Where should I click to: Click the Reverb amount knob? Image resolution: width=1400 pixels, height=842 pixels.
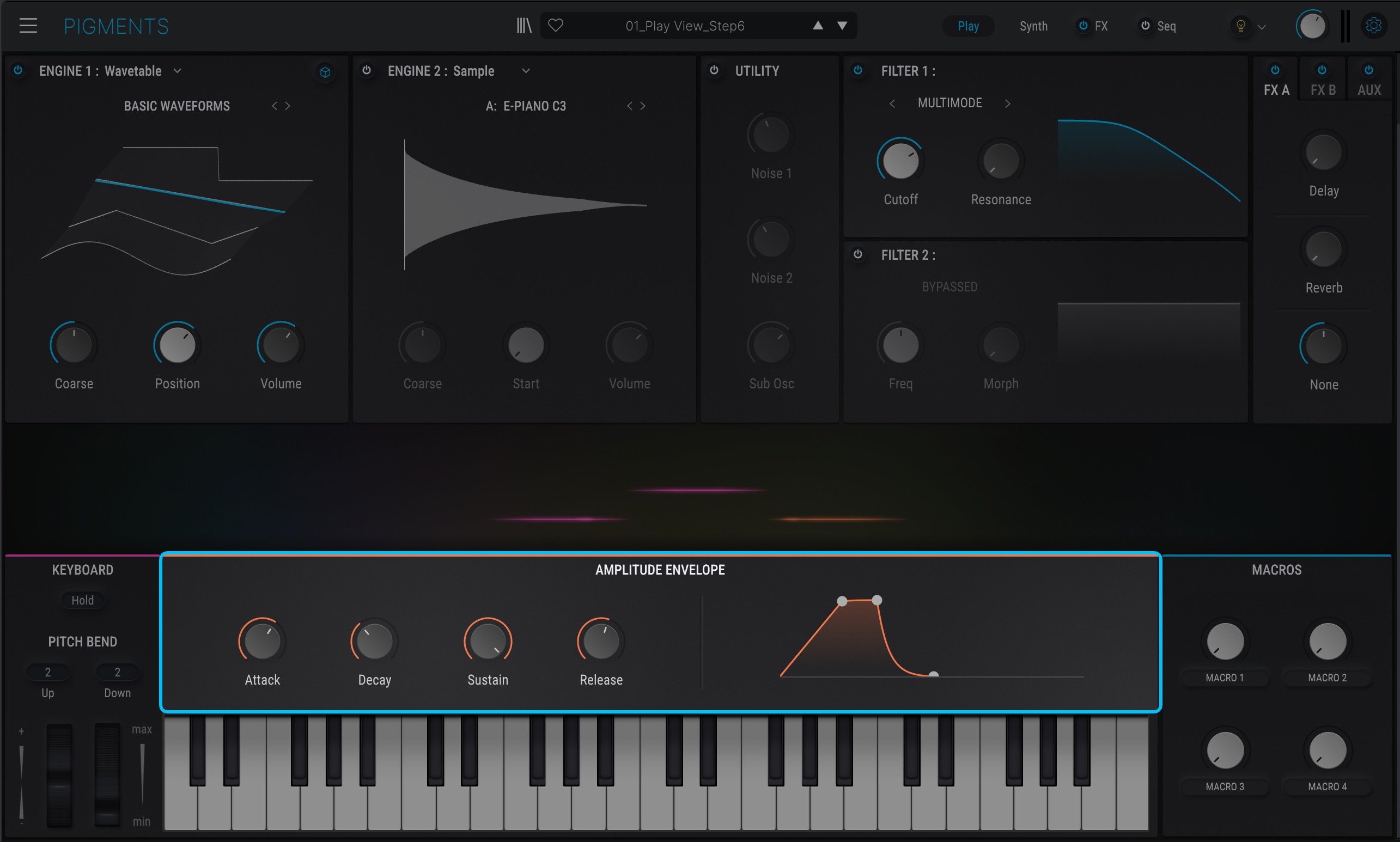tap(1324, 249)
